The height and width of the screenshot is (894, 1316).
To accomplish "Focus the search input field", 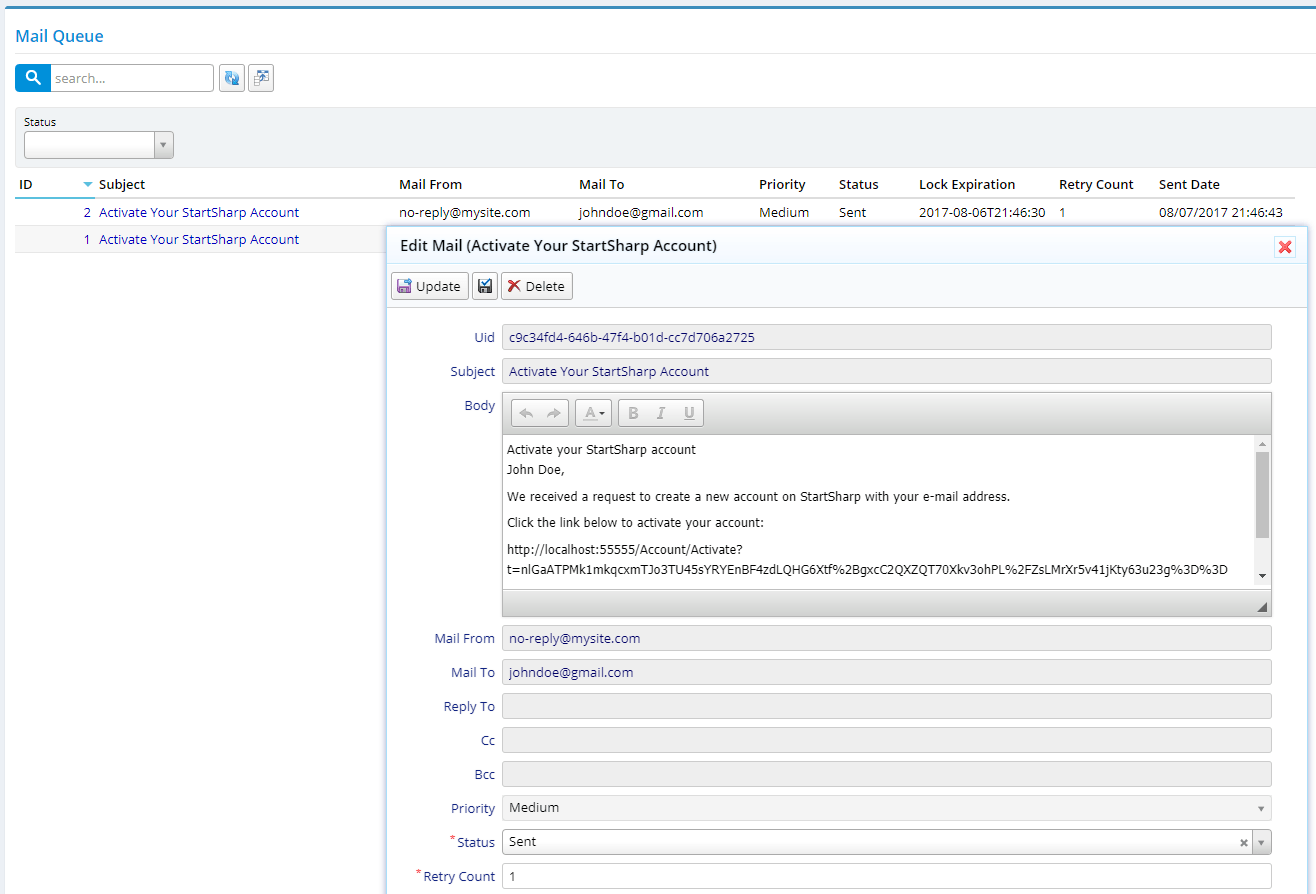I will [130, 77].
